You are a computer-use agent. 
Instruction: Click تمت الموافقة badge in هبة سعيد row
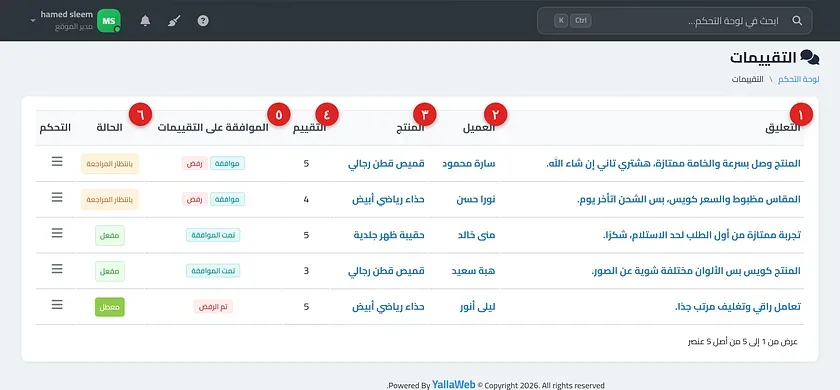[213, 271]
